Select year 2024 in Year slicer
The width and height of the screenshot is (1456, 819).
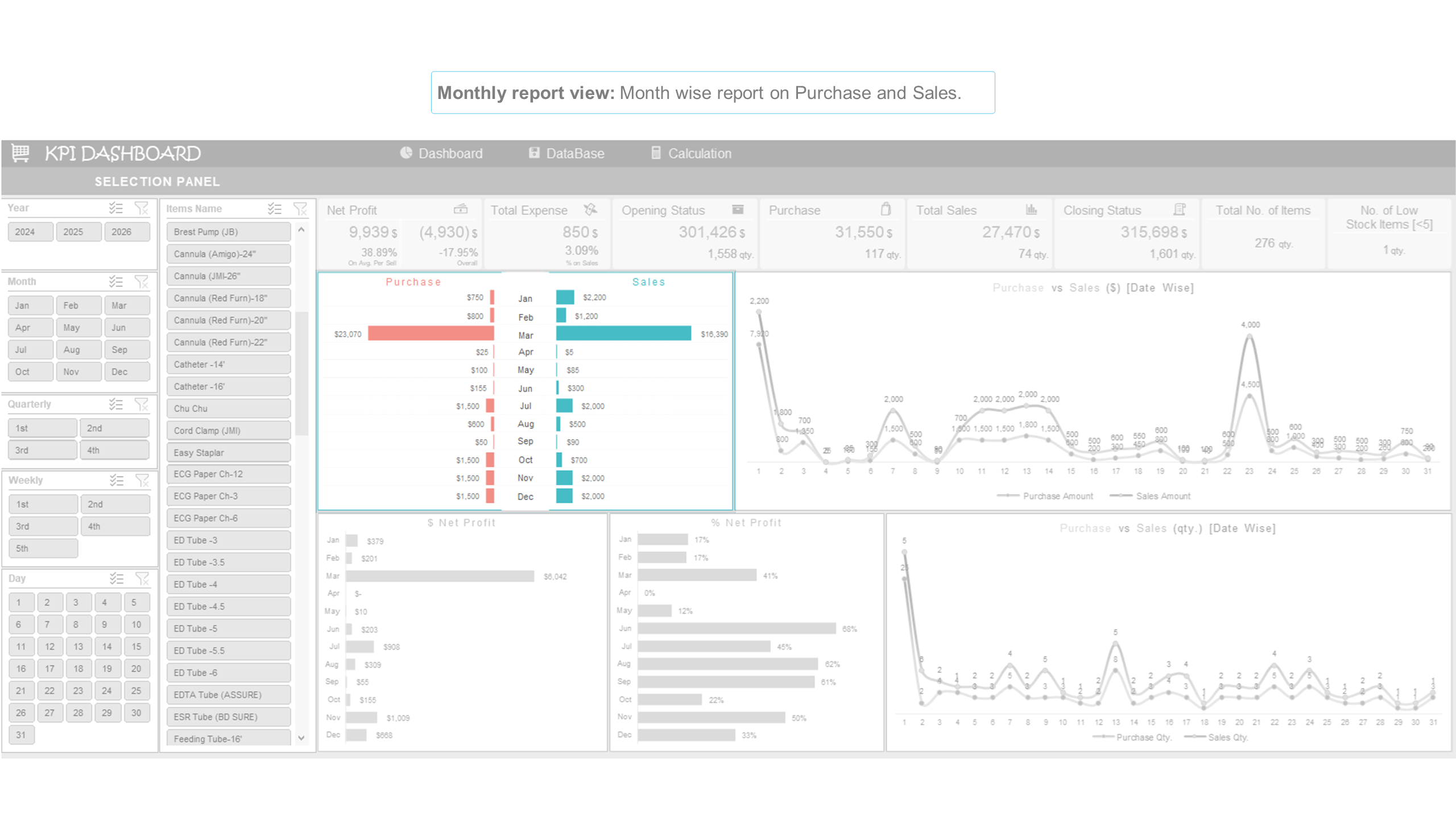31,232
